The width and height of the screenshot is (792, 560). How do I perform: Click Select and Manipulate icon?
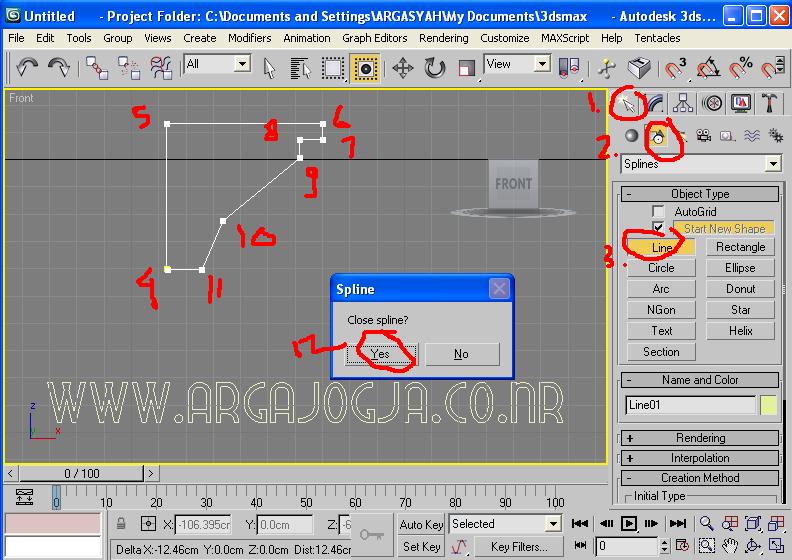[x=607, y=68]
